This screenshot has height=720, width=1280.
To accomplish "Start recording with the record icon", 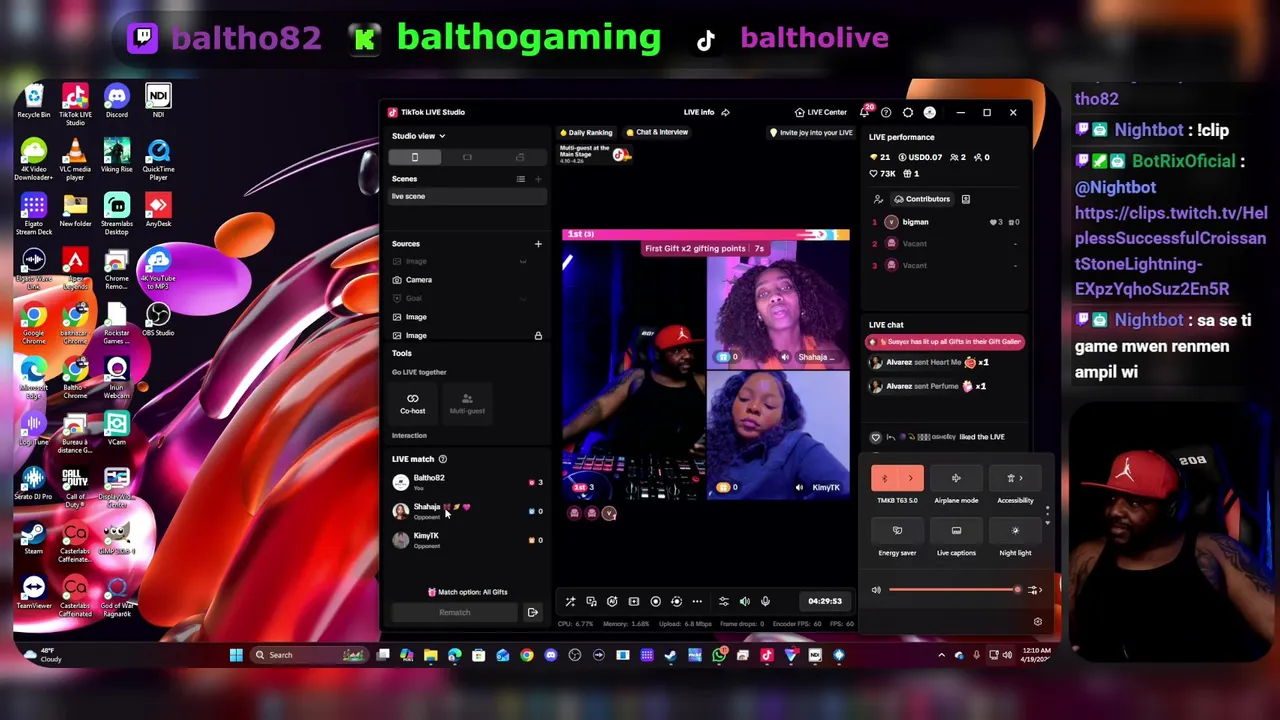I will coord(656,602).
